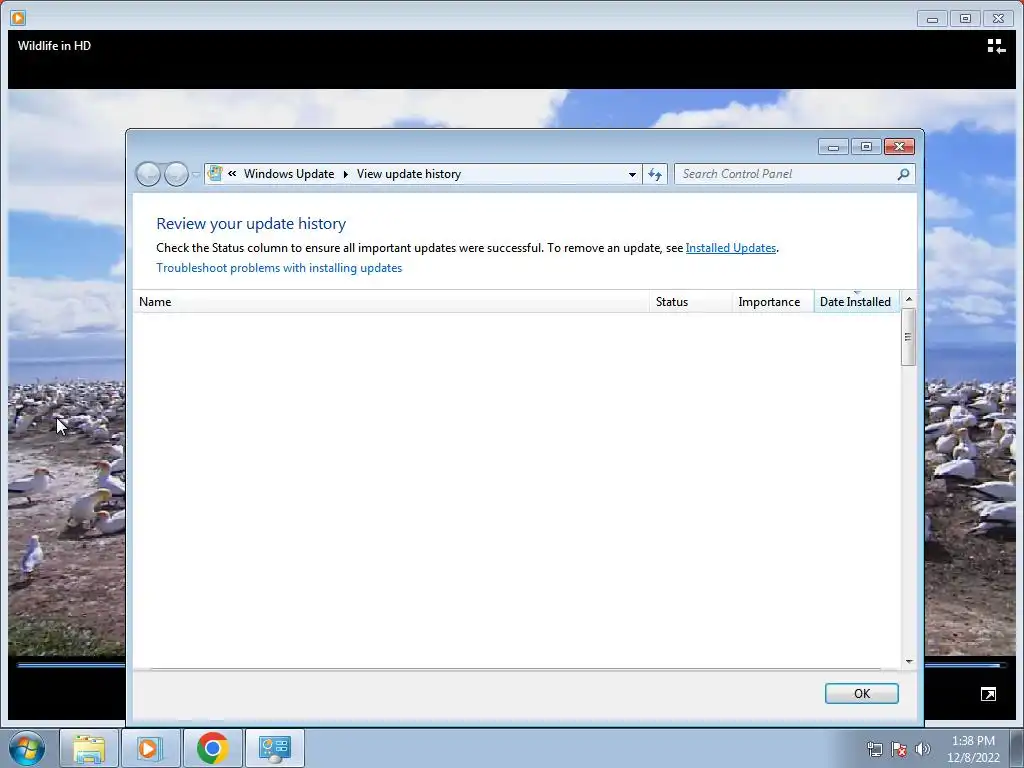Screen dimensions: 1024x768
Task: Click the volume speaker tray icon
Action: pos(923,749)
